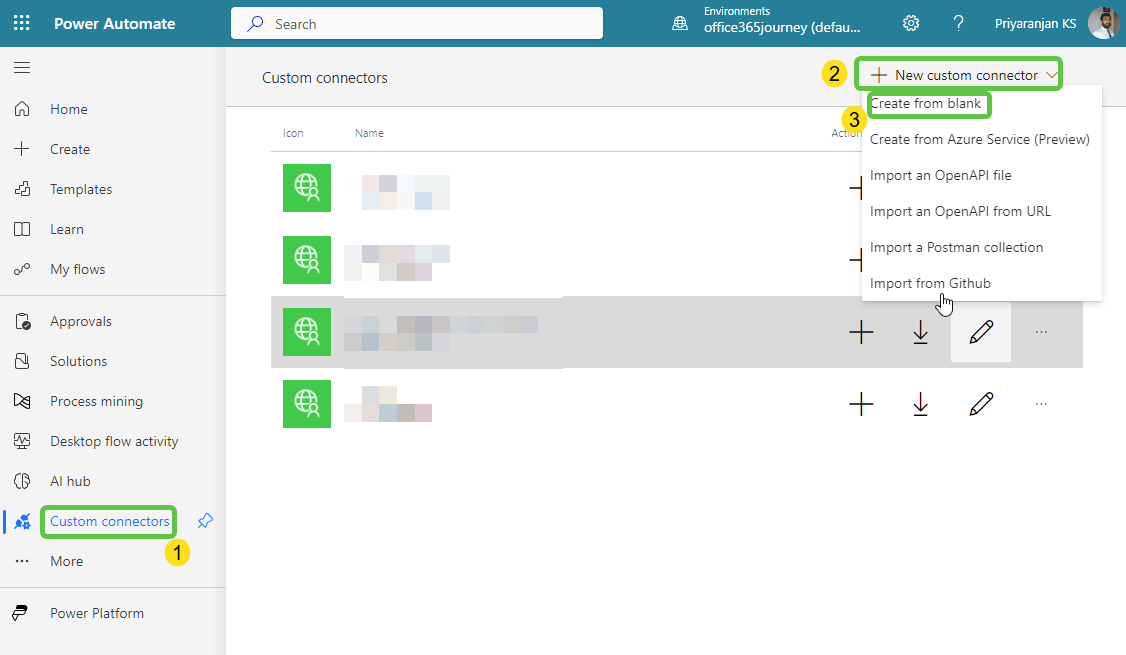Open your profile picture menu
This screenshot has height=655, width=1126.
tap(1103, 22)
